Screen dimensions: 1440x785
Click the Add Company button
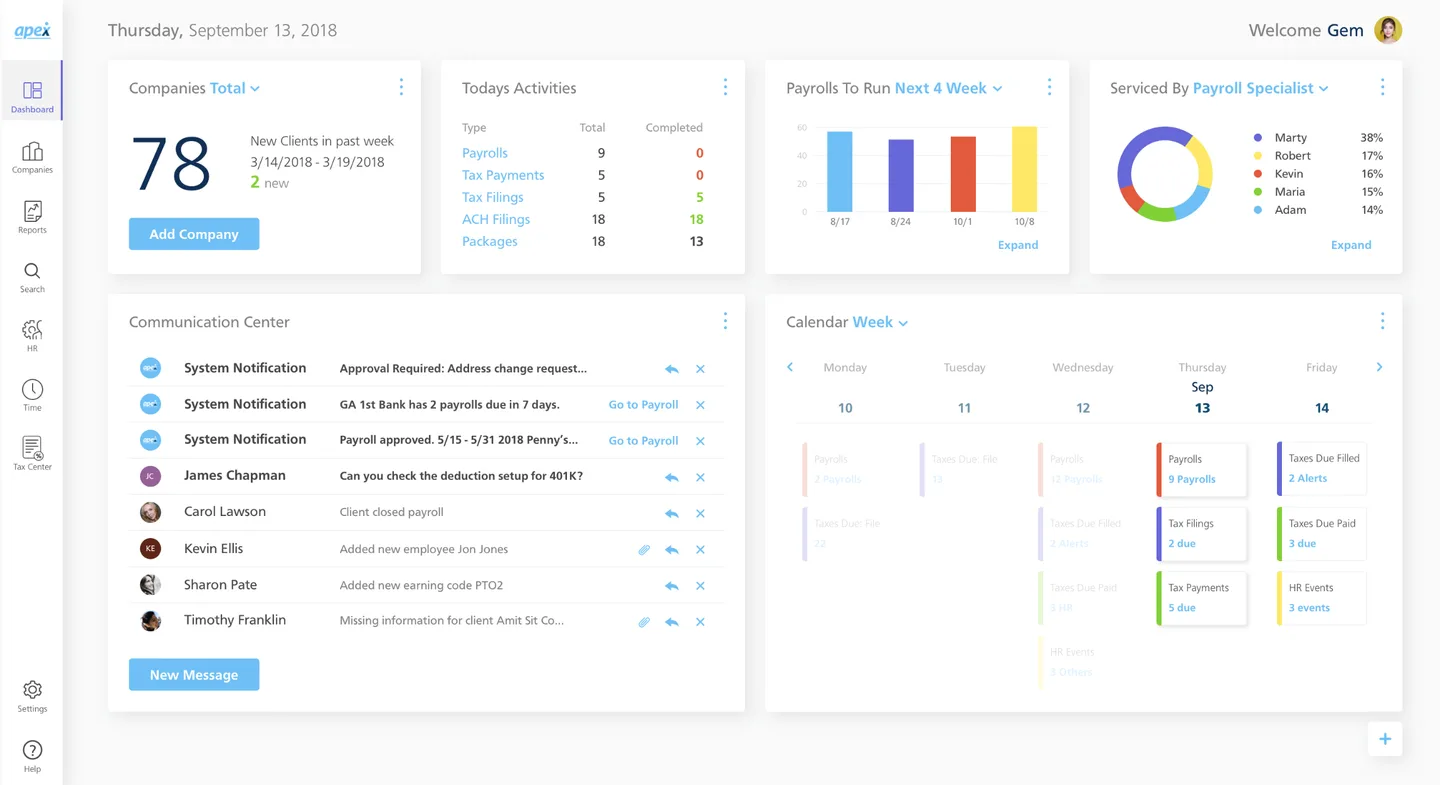[193, 233]
